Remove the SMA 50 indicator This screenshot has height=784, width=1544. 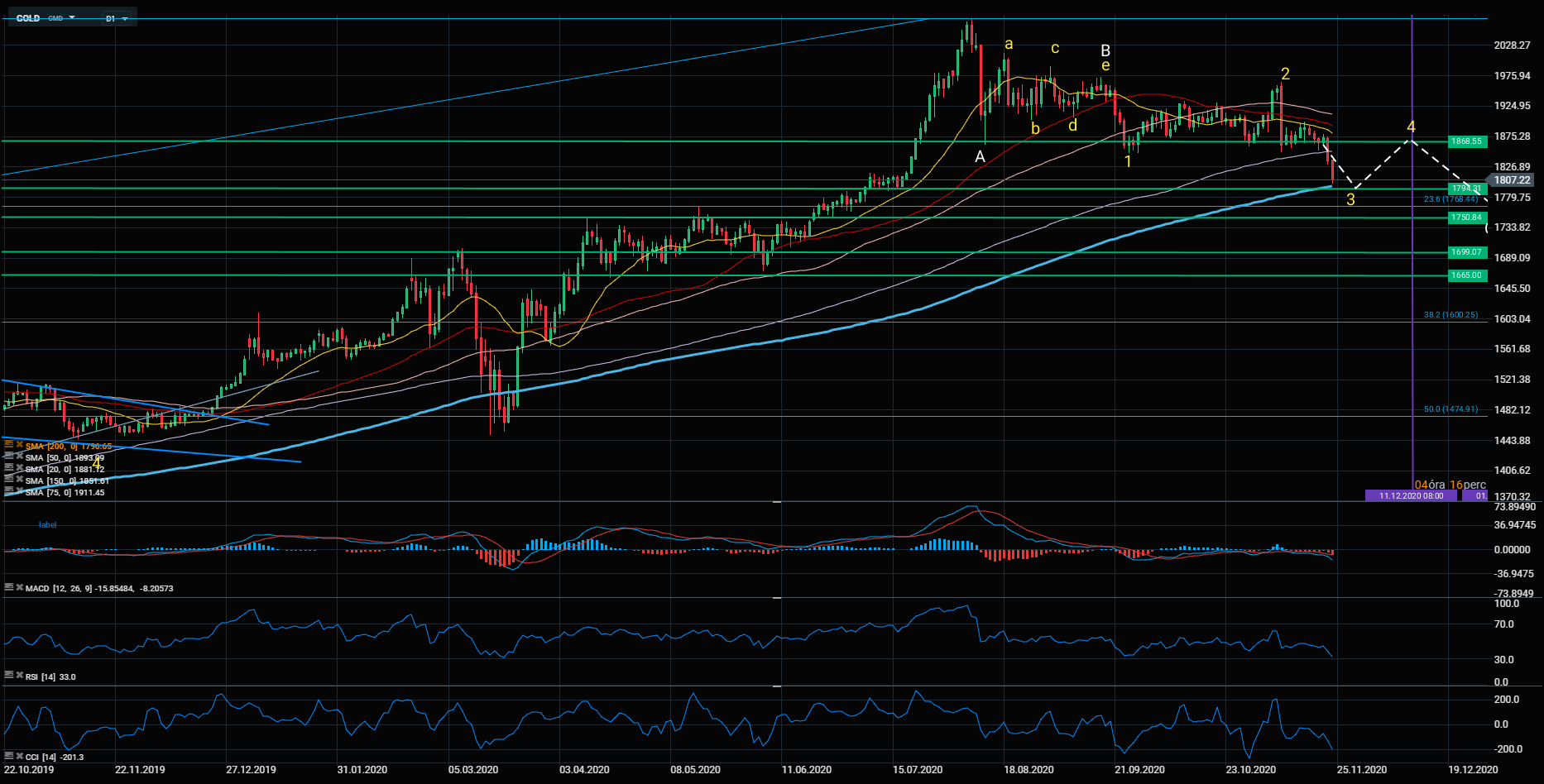[20, 457]
